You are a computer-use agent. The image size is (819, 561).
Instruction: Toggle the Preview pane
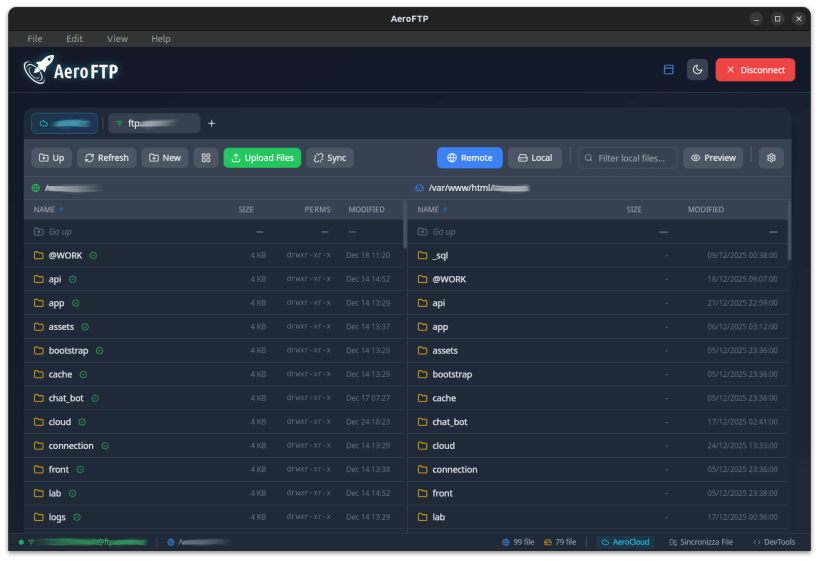coord(713,158)
